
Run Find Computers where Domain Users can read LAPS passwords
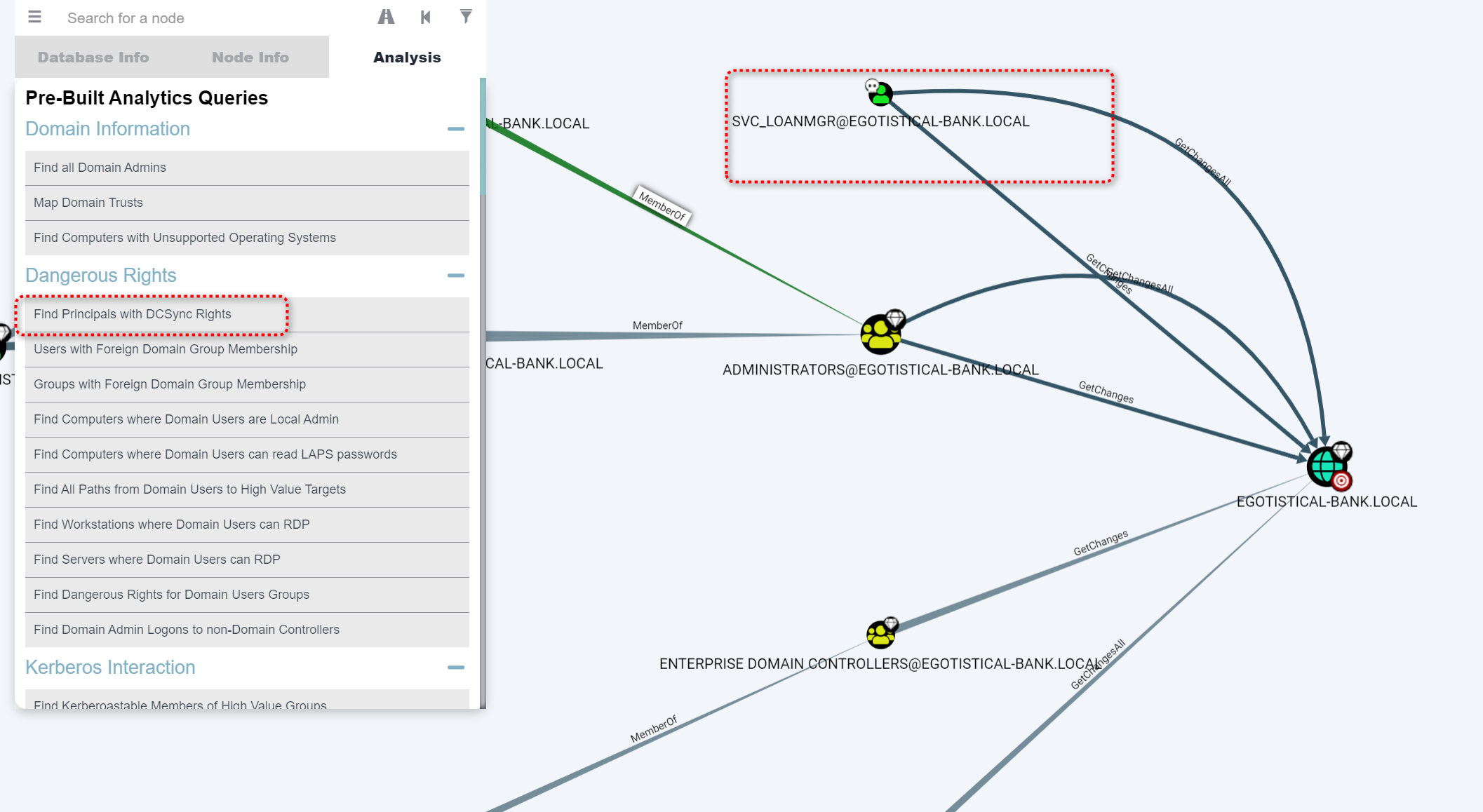247,454
